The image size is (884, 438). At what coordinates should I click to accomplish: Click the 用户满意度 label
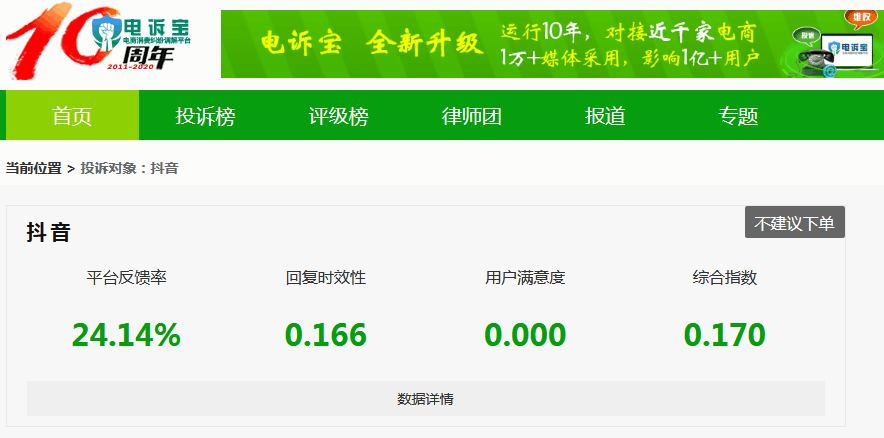(x=525, y=277)
